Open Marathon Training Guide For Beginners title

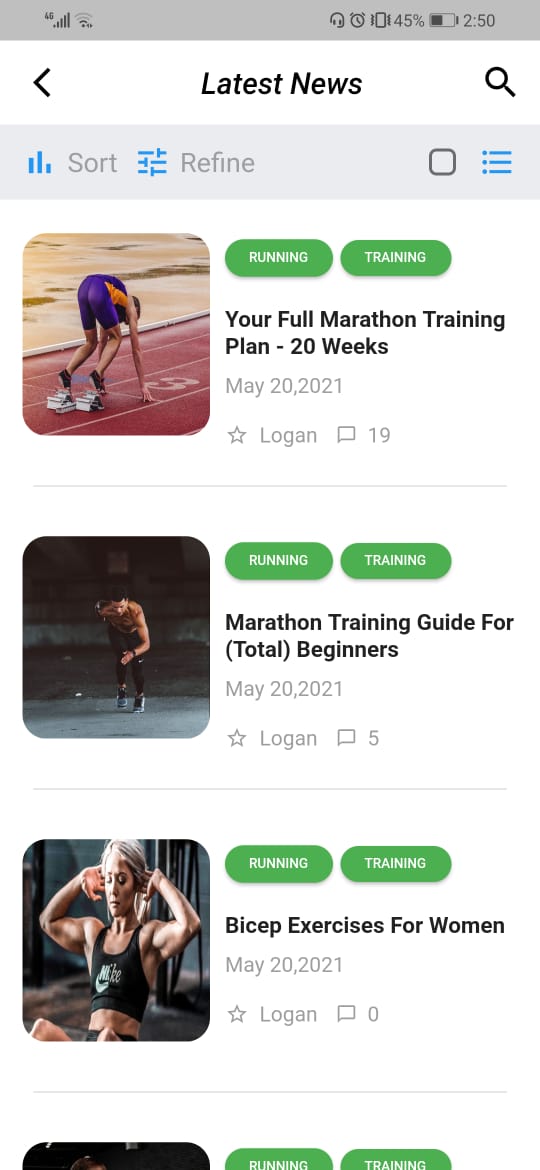pos(369,636)
